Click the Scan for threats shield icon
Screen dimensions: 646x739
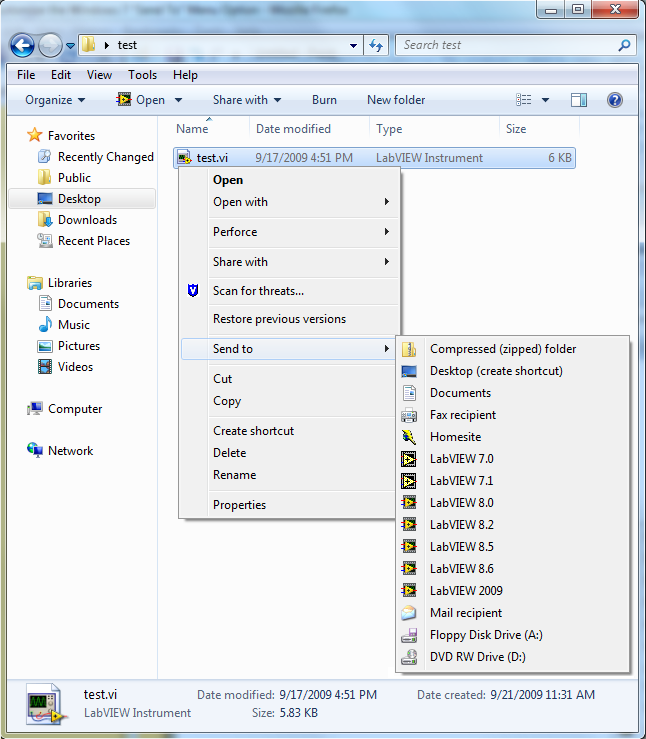193,290
